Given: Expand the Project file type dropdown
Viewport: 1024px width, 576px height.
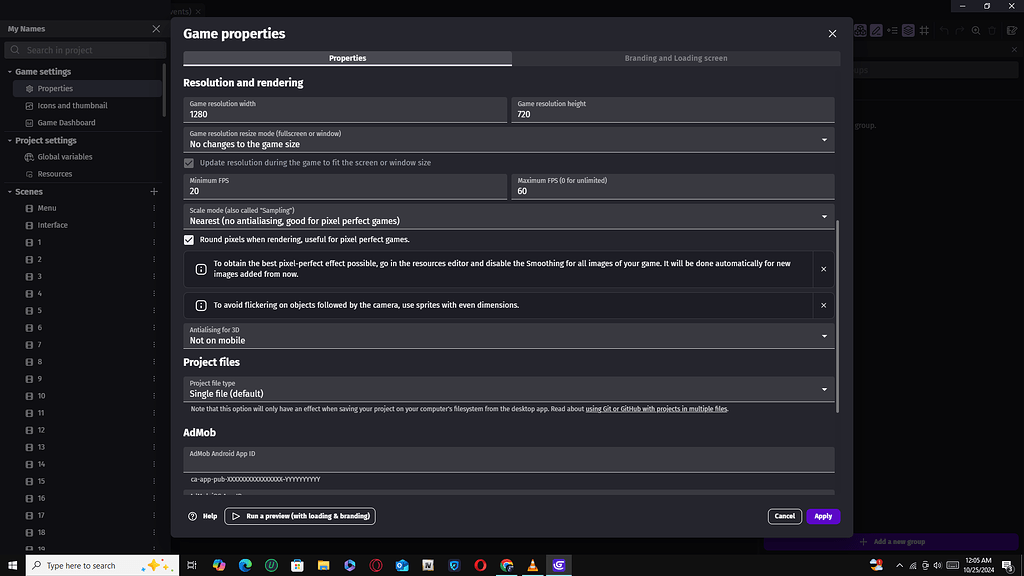Looking at the screenshot, I should coord(510,389).
